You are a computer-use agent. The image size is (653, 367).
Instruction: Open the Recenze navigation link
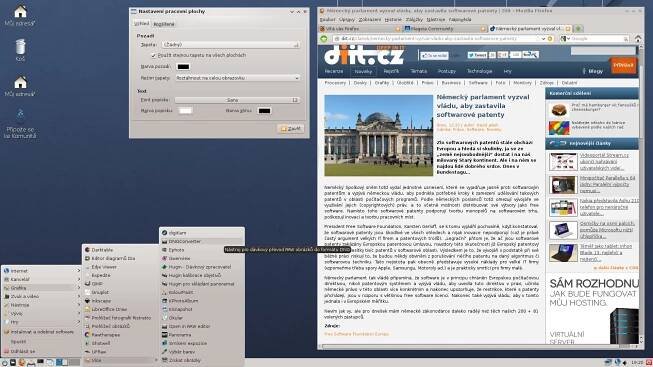point(334,71)
